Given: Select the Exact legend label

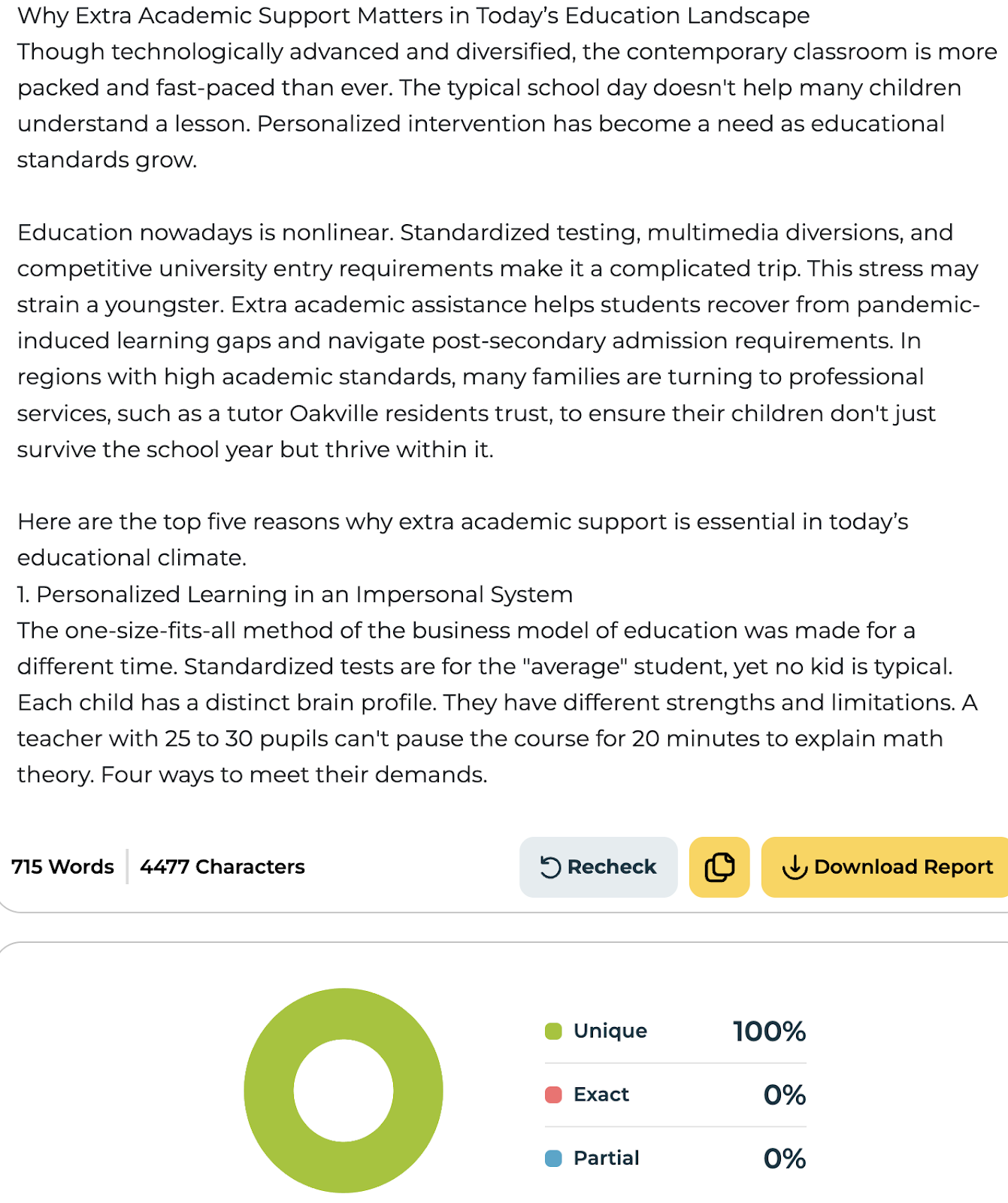Looking at the screenshot, I should tap(601, 1095).
